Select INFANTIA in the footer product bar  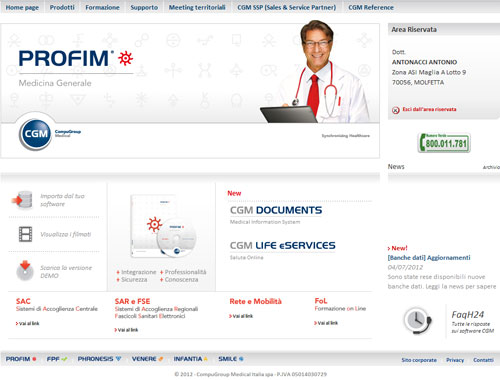click(x=191, y=359)
